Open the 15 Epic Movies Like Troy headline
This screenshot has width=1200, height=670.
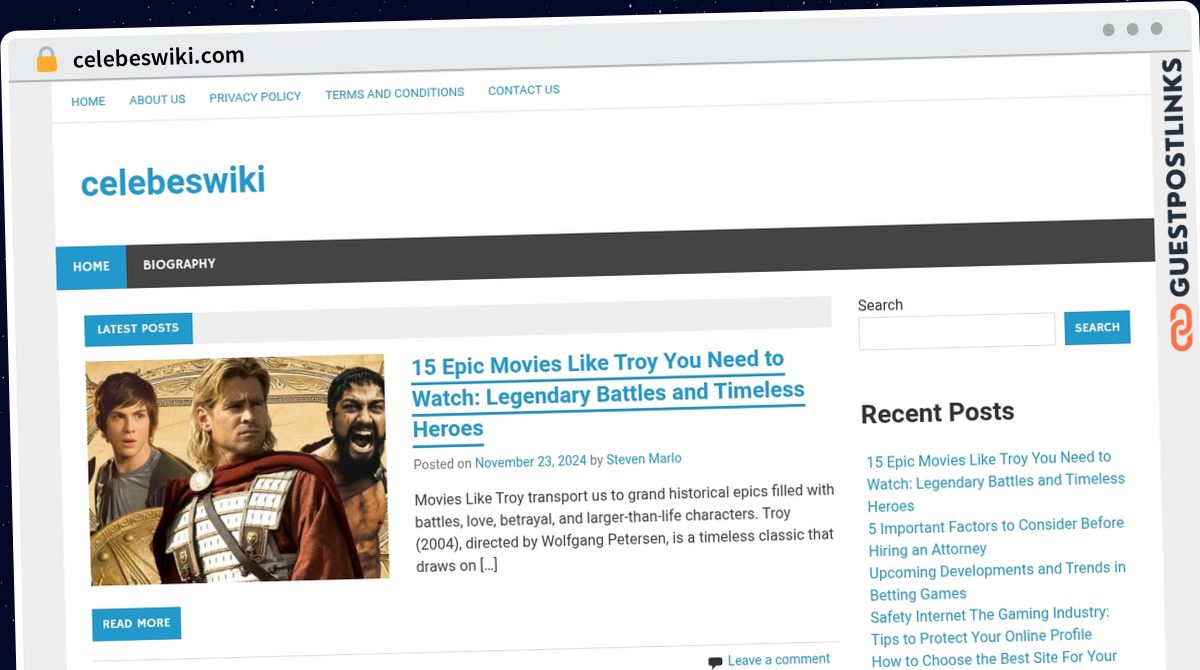[608, 394]
